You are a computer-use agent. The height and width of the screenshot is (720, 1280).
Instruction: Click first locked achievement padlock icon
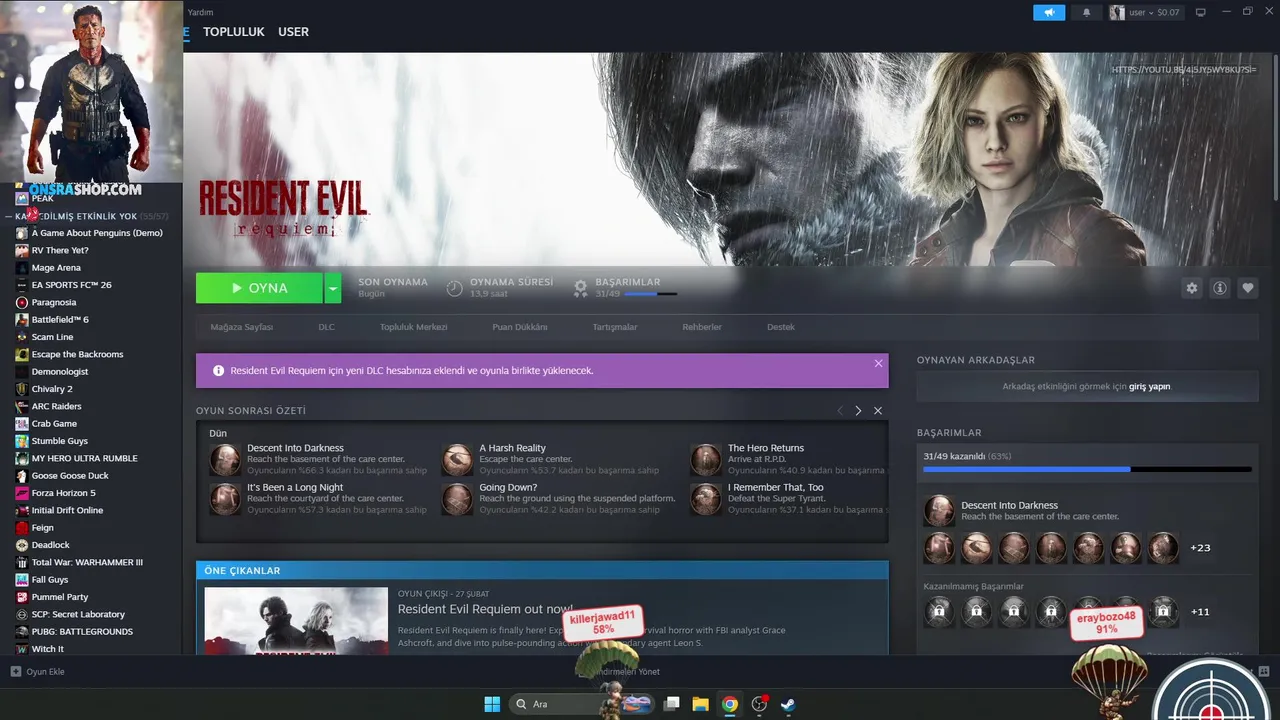[939, 611]
